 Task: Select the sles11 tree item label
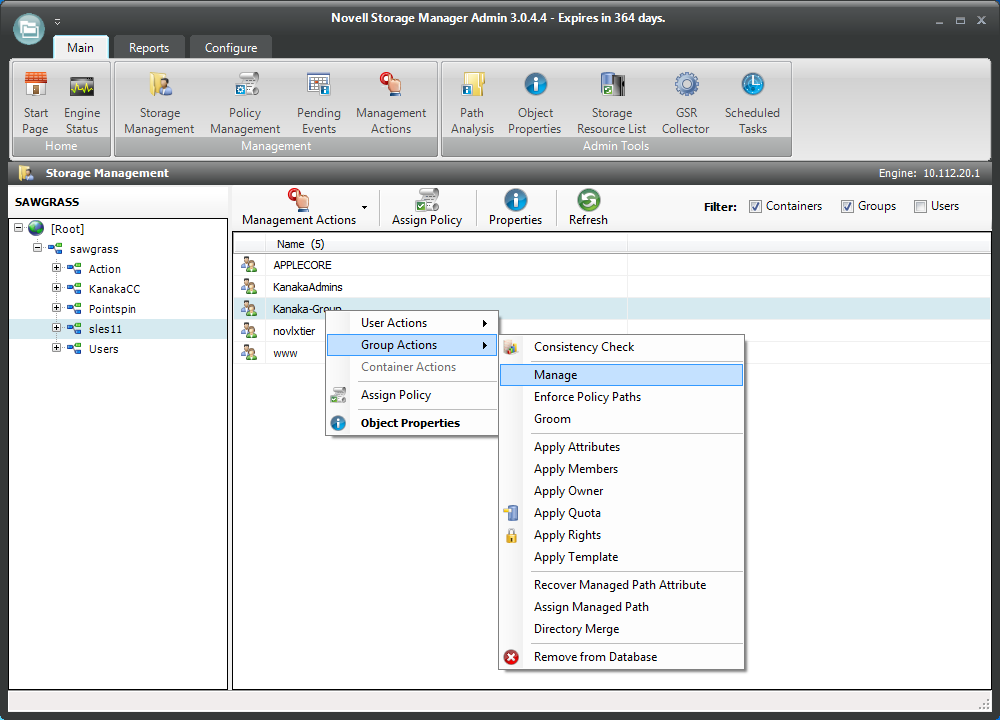[x=105, y=329]
